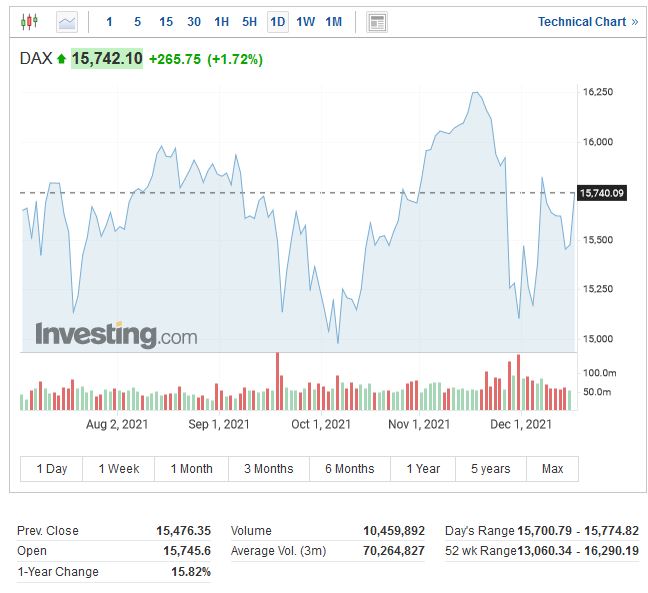Screen dimensions: 648x593
Task: Open the Technical Chart link
Action: pyautogui.click(x=582, y=21)
